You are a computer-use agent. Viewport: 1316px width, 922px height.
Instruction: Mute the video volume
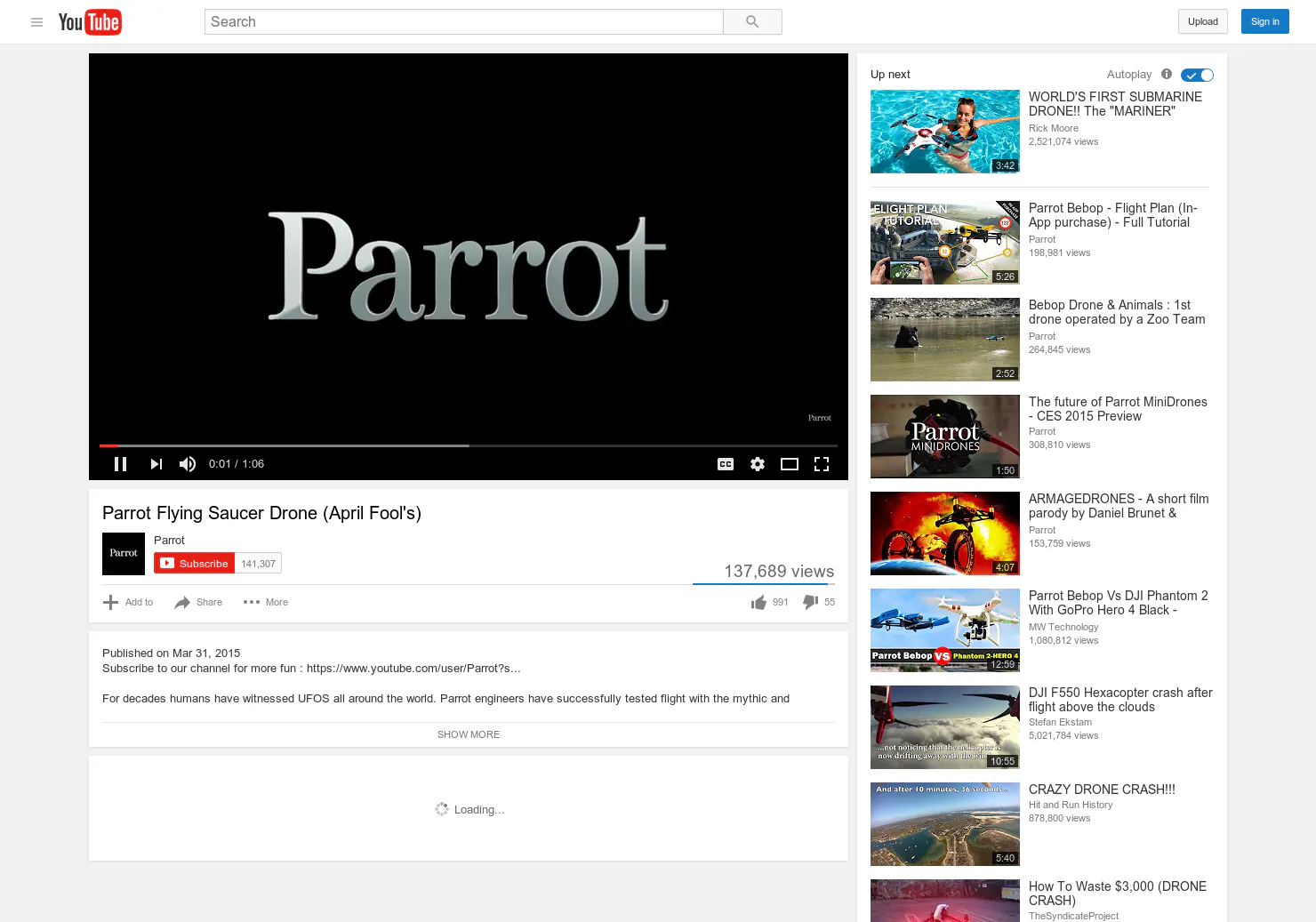click(188, 464)
